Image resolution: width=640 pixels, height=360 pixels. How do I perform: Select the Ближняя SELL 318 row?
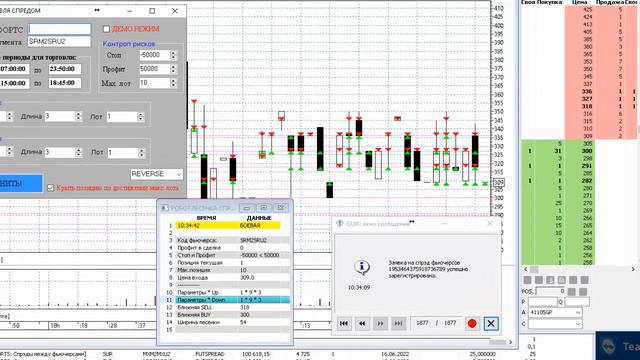pyautogui.click(x=233, y=307)
